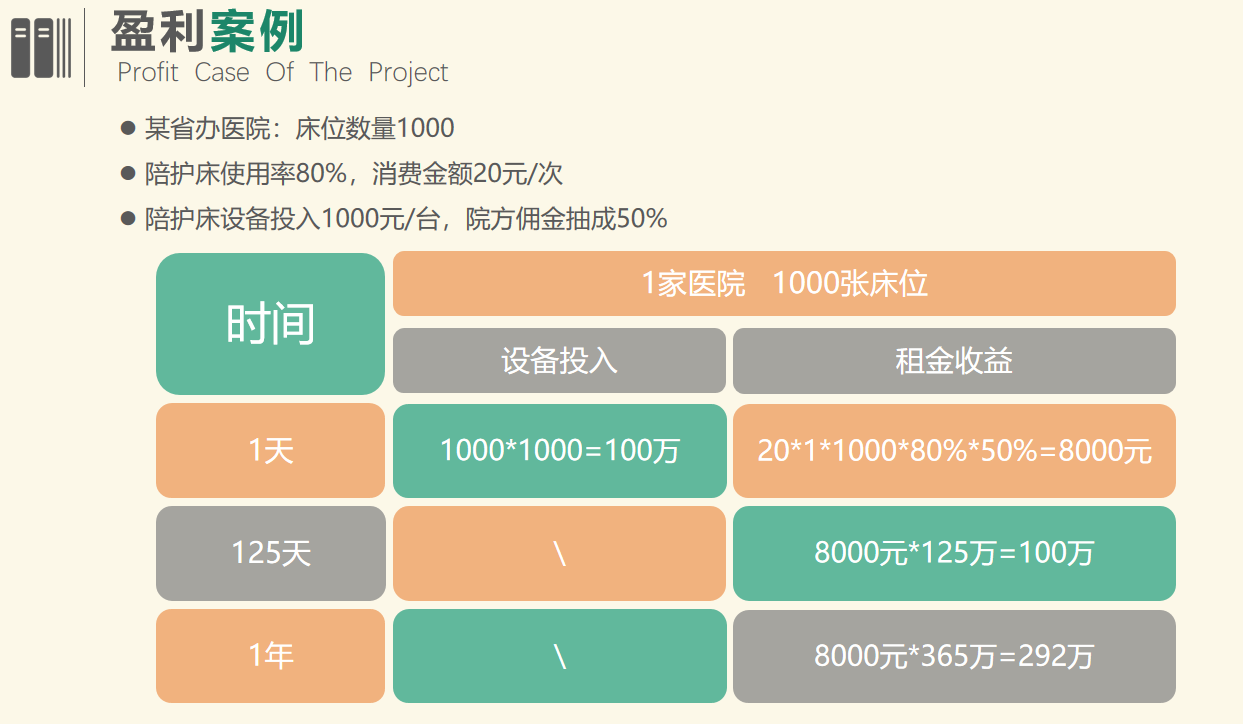Click the green 时间 header cell
The height and width of the screenshot is (724, 1243).
point(270,323)
